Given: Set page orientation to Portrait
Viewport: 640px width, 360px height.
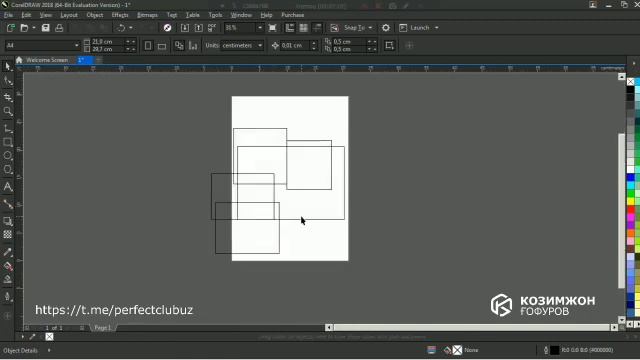Looking at the screenshot, I should tap(148, 45).
